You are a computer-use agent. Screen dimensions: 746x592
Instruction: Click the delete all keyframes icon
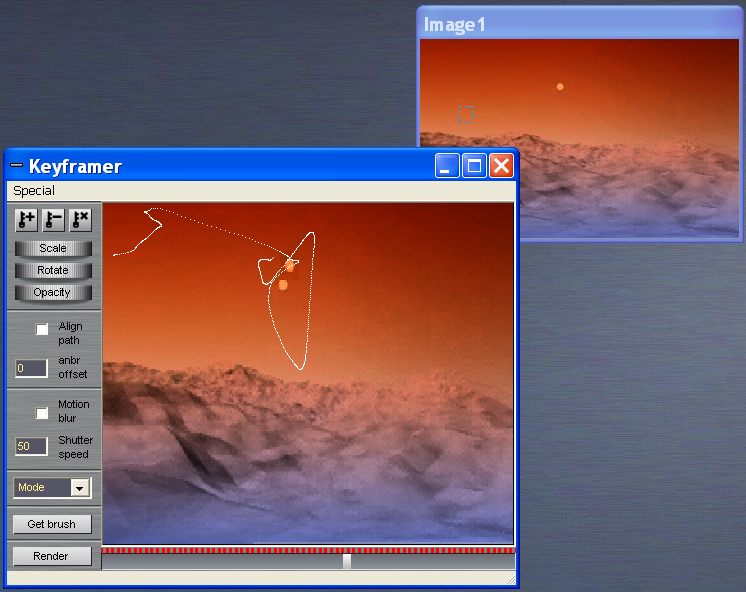pos(80,219)
